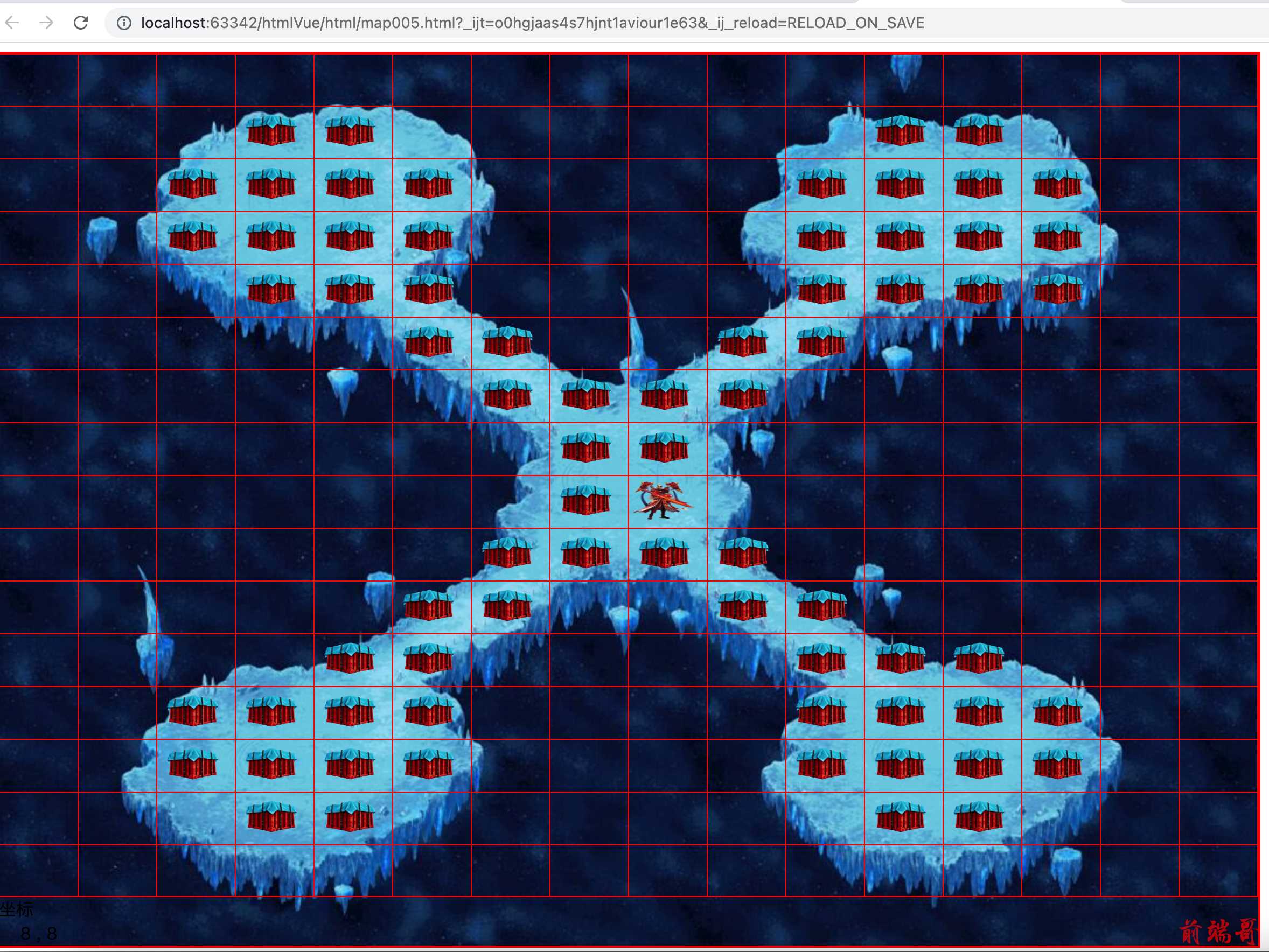Select the red winged hero character
Image resolution: width=1269 pixels, height=952 pixels.
pyautogui.click(x=663, y=500)
